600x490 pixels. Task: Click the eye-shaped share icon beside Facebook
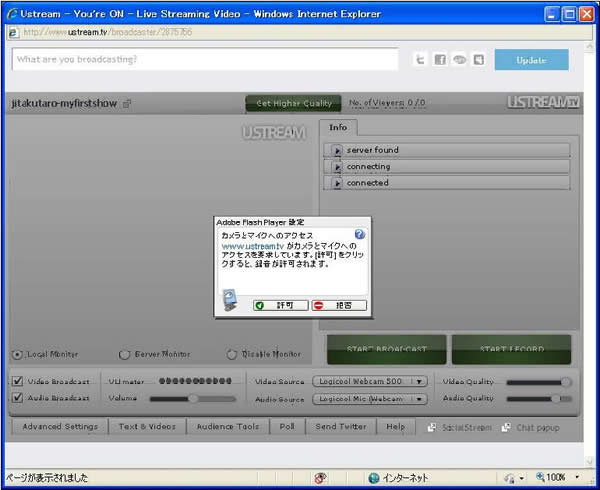460,60
